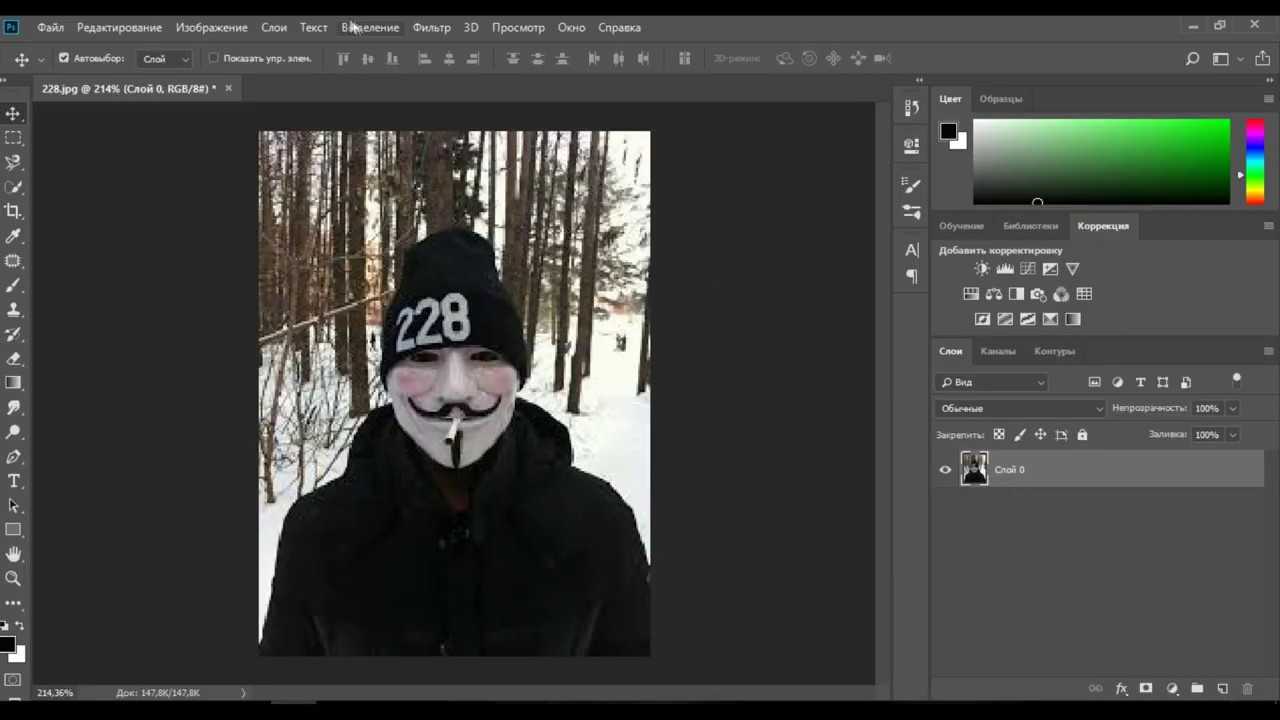The width and height of the screenshot is (1280, 720).
Task: Toggle lock position for the layer
Action: [1041, 435]
